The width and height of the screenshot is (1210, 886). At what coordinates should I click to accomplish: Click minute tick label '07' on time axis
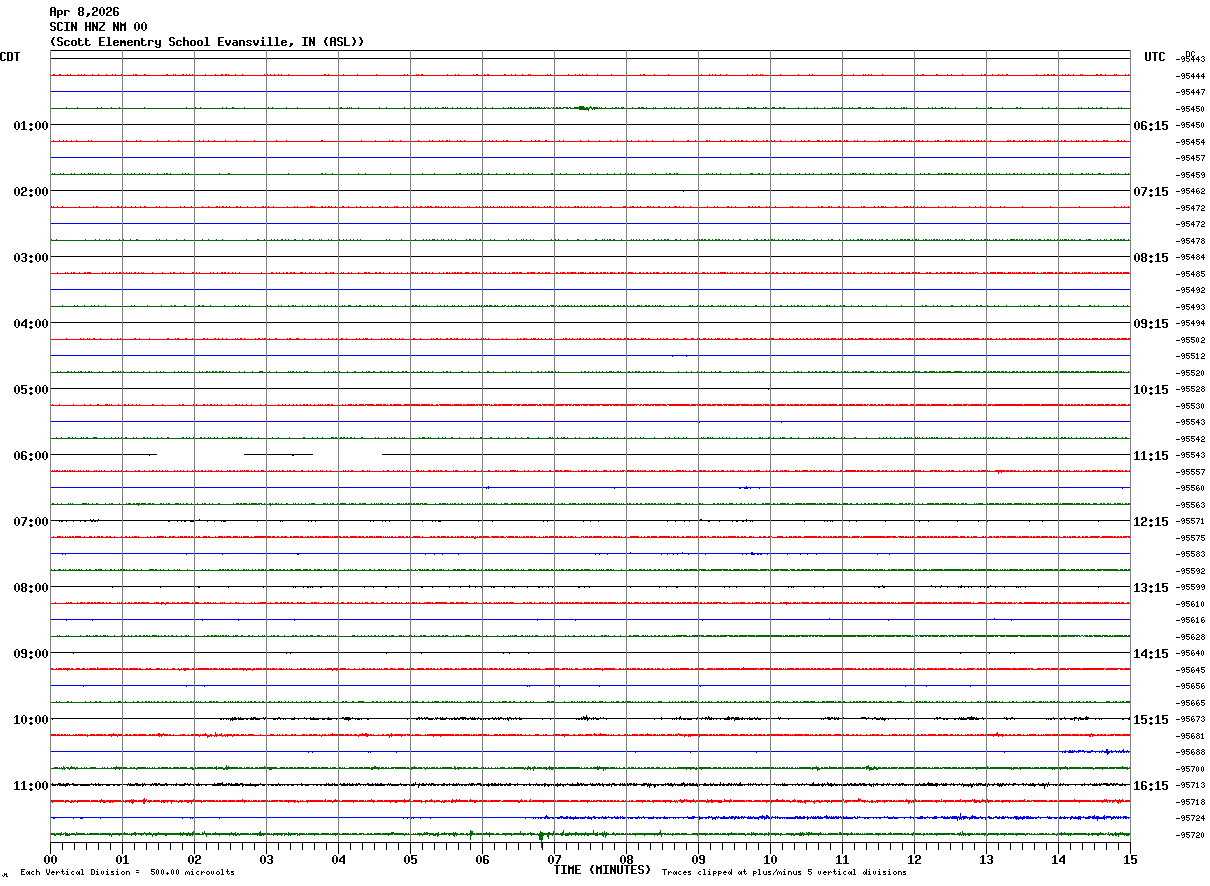(x=554, y=859)
